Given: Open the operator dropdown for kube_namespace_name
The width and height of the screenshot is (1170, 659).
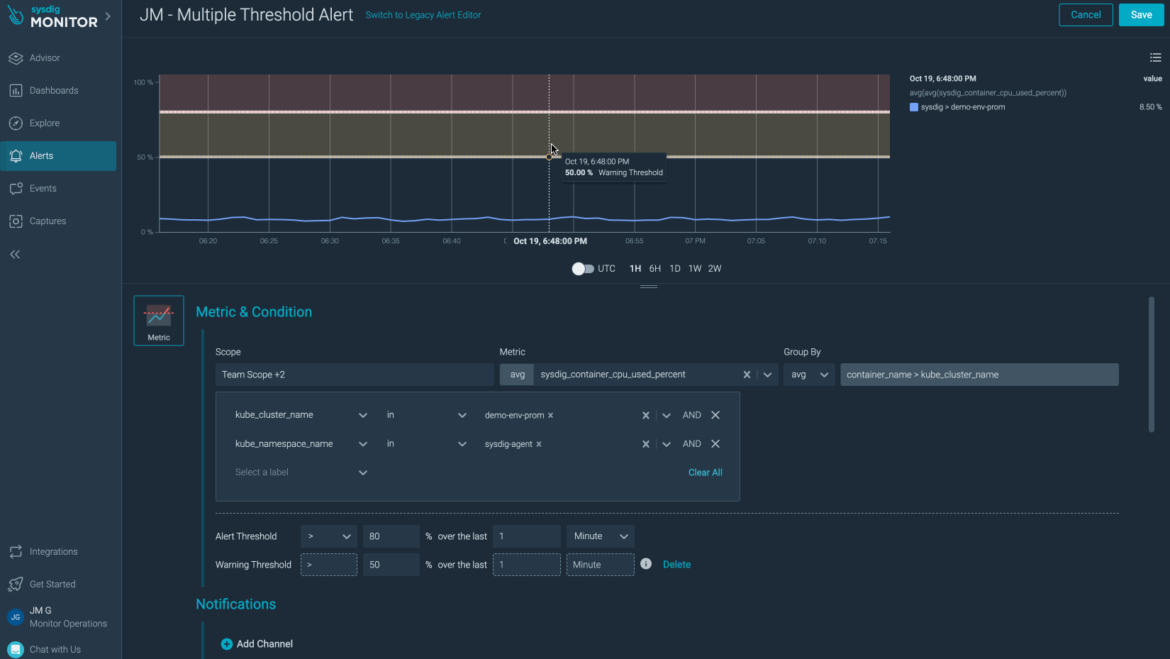Looking at the screenshot, I should (x=426, y=444).
